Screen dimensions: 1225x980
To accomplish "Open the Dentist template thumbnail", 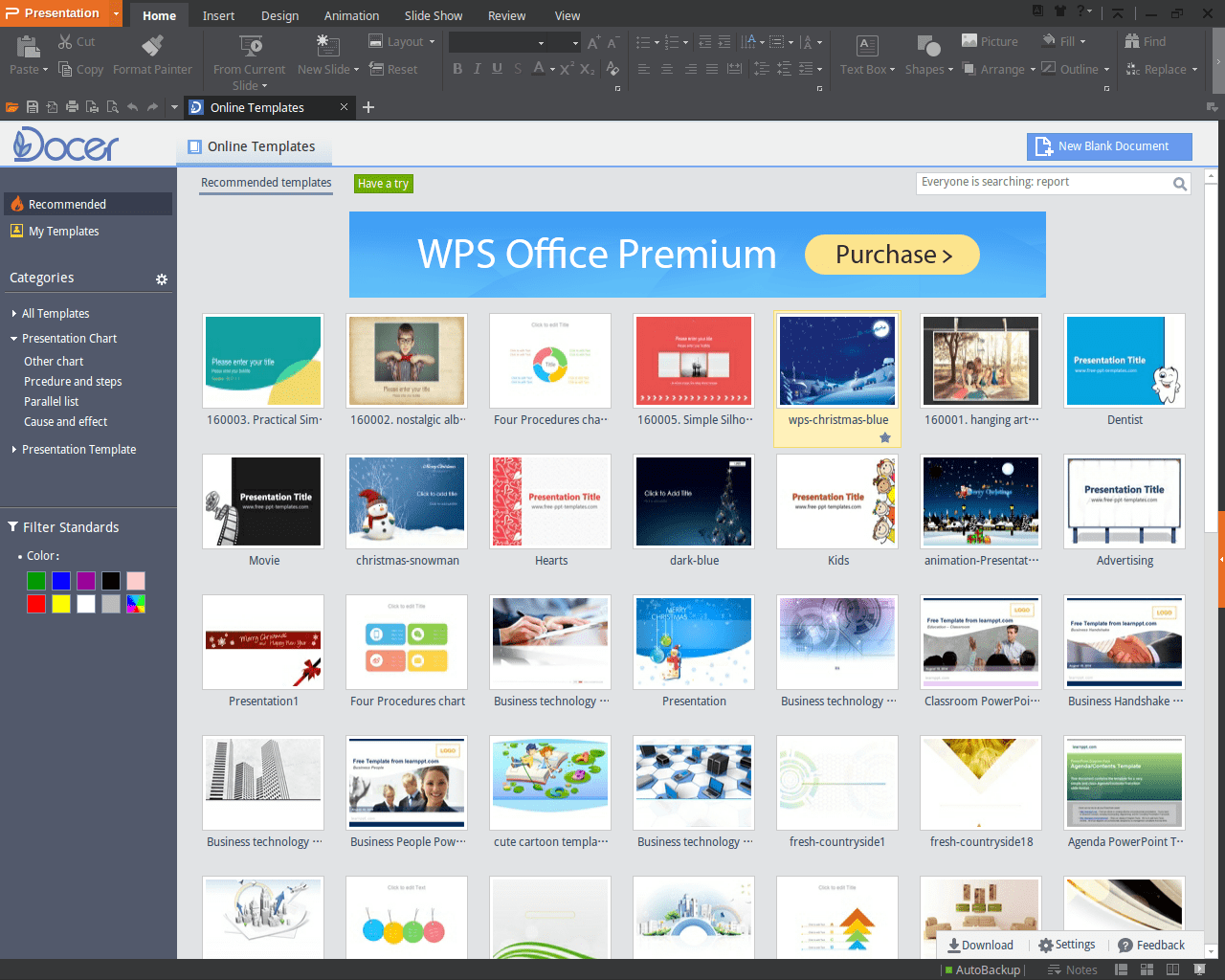I will [x=1125, y=361].
